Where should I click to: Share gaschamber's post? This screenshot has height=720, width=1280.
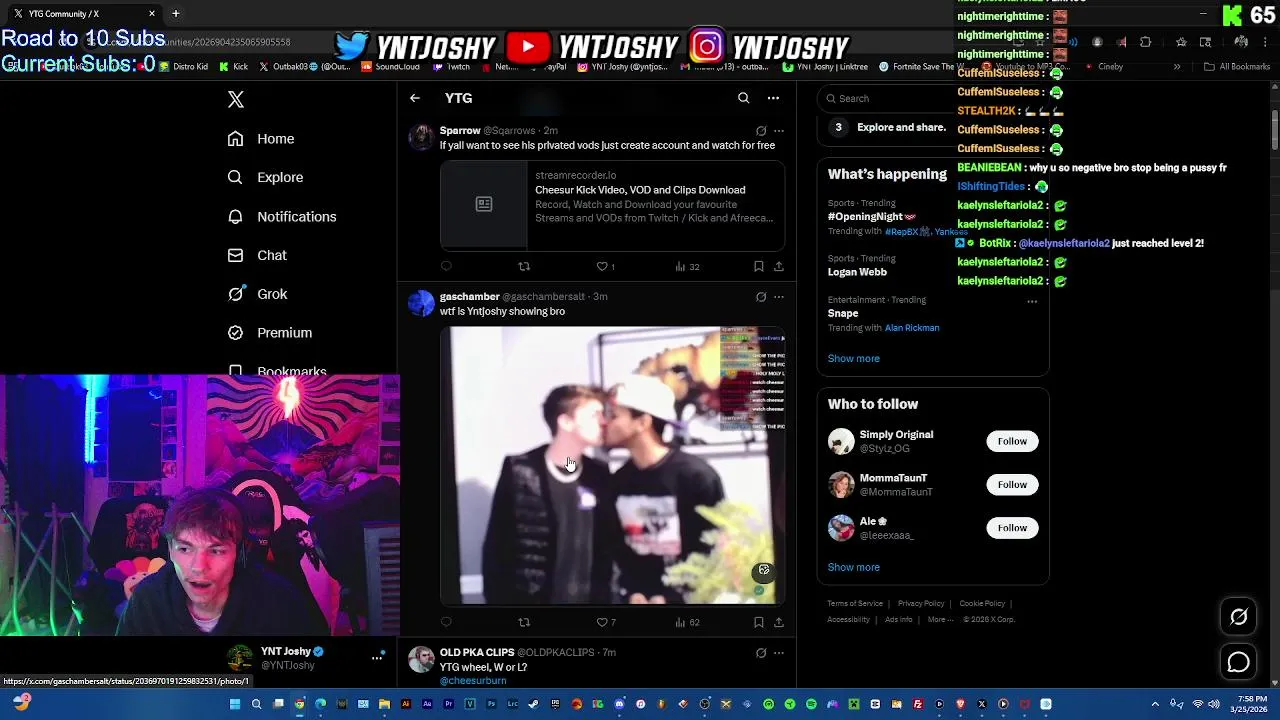779,622
